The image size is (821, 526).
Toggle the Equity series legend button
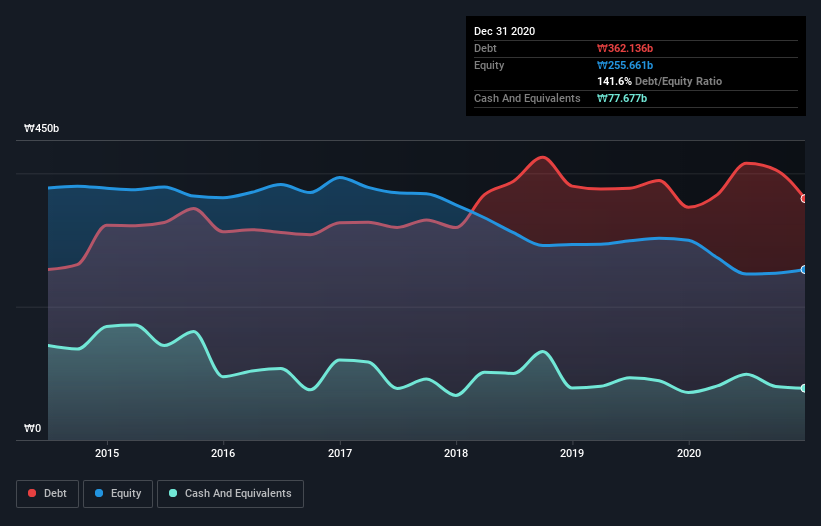point(118,494)
